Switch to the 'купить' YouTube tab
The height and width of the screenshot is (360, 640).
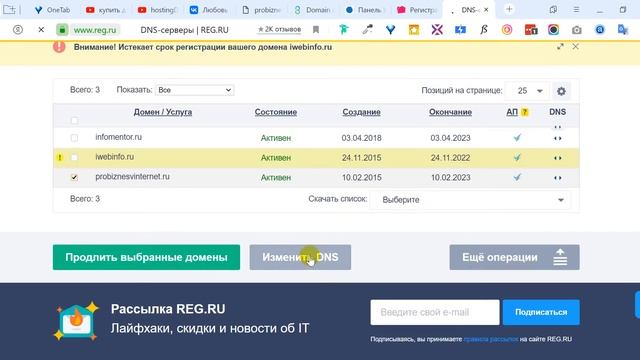pos(106,10)
